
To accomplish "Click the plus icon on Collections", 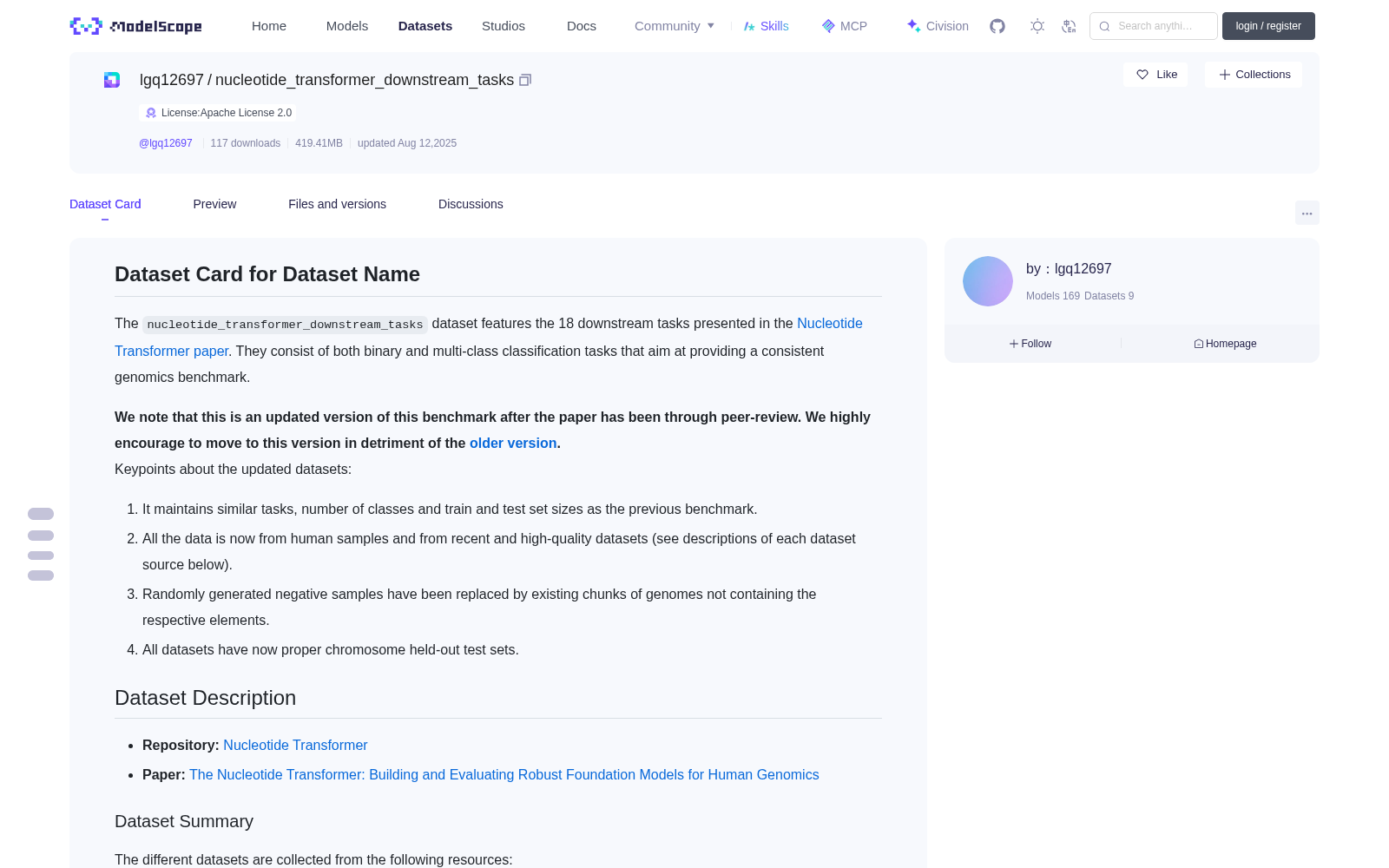I will coord(1225,75).
